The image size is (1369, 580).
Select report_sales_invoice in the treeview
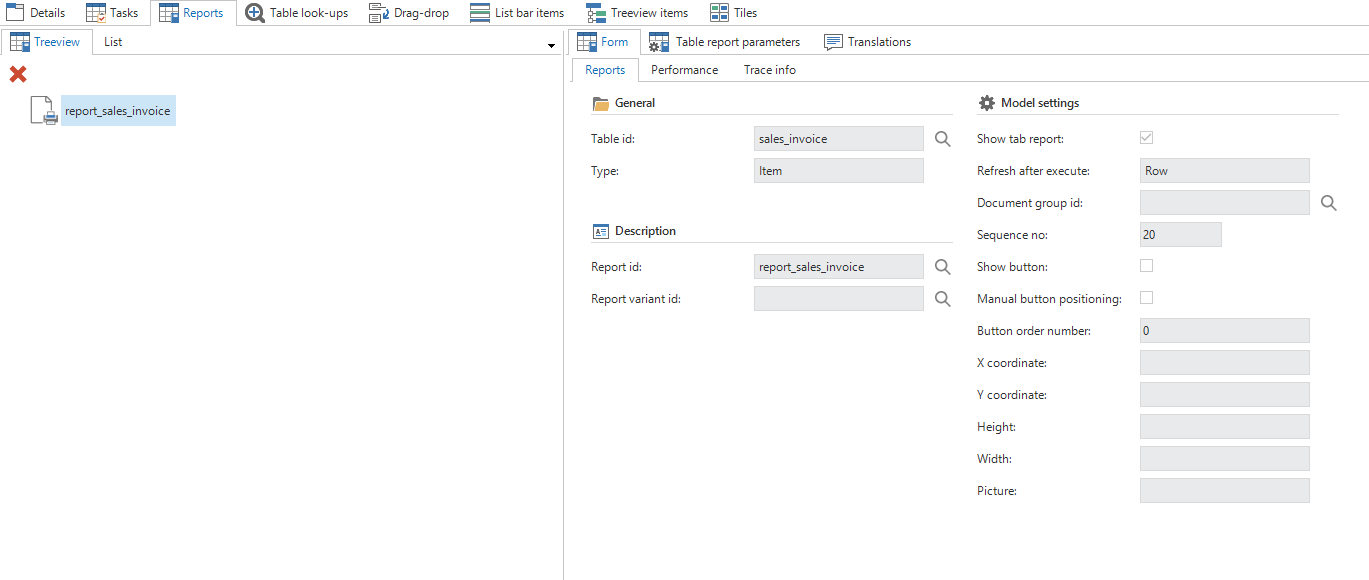click(x=118, y=111)
